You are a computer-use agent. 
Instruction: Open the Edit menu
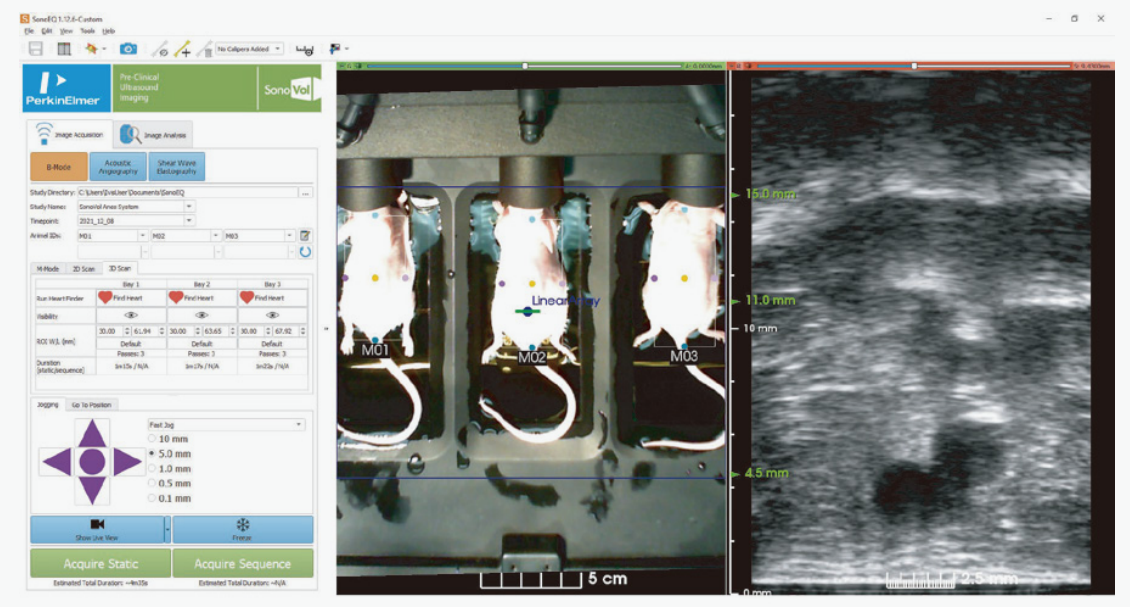[x=47, y=31]
